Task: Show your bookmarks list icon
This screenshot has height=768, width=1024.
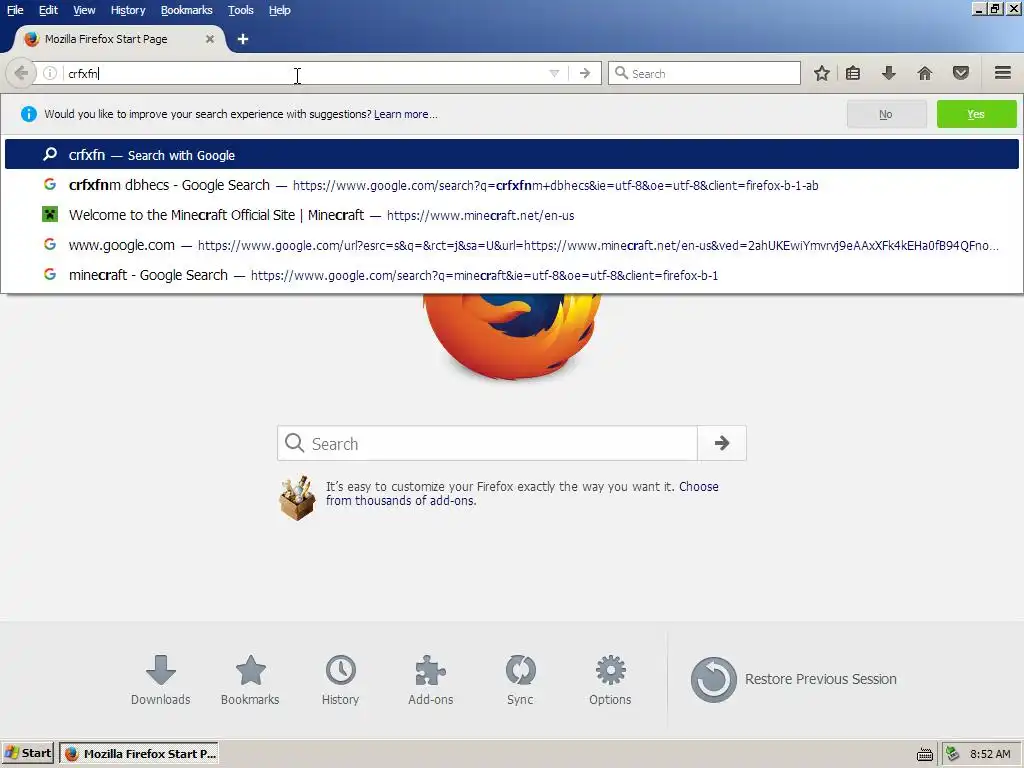Action: pyautogui.click(x=852, y=73)
